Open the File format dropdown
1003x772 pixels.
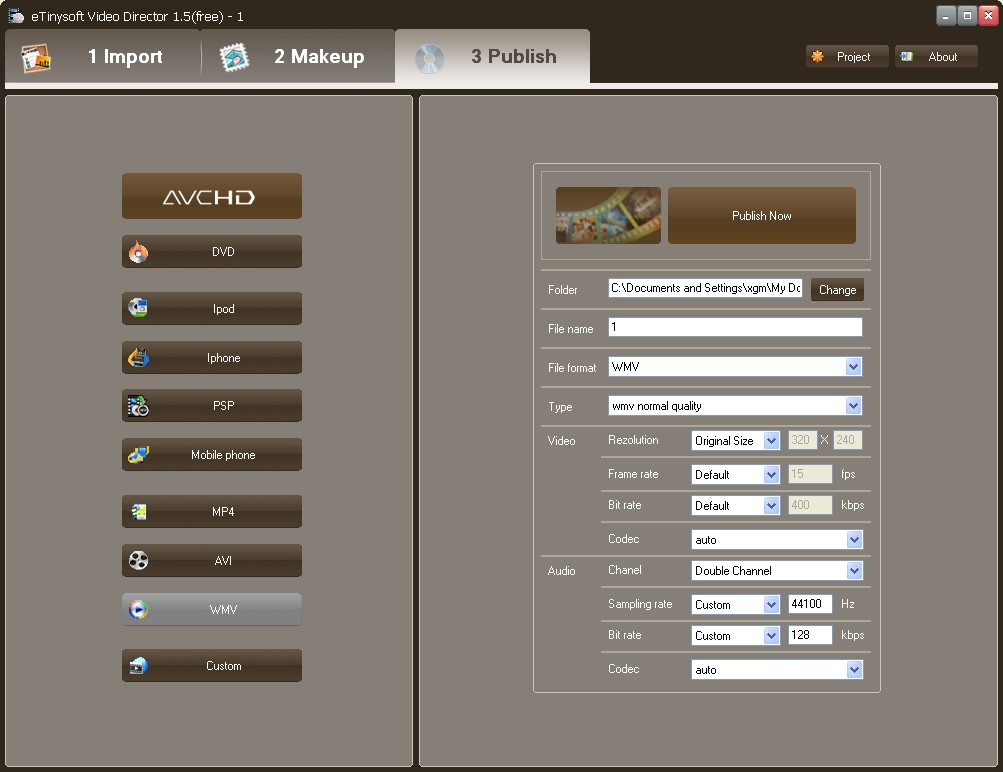coord(853,367)
